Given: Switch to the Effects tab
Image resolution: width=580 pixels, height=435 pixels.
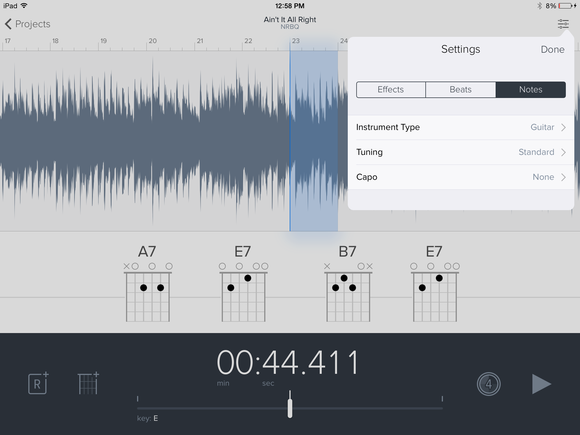Looking at the screenshot, I should tap(391, 90).
